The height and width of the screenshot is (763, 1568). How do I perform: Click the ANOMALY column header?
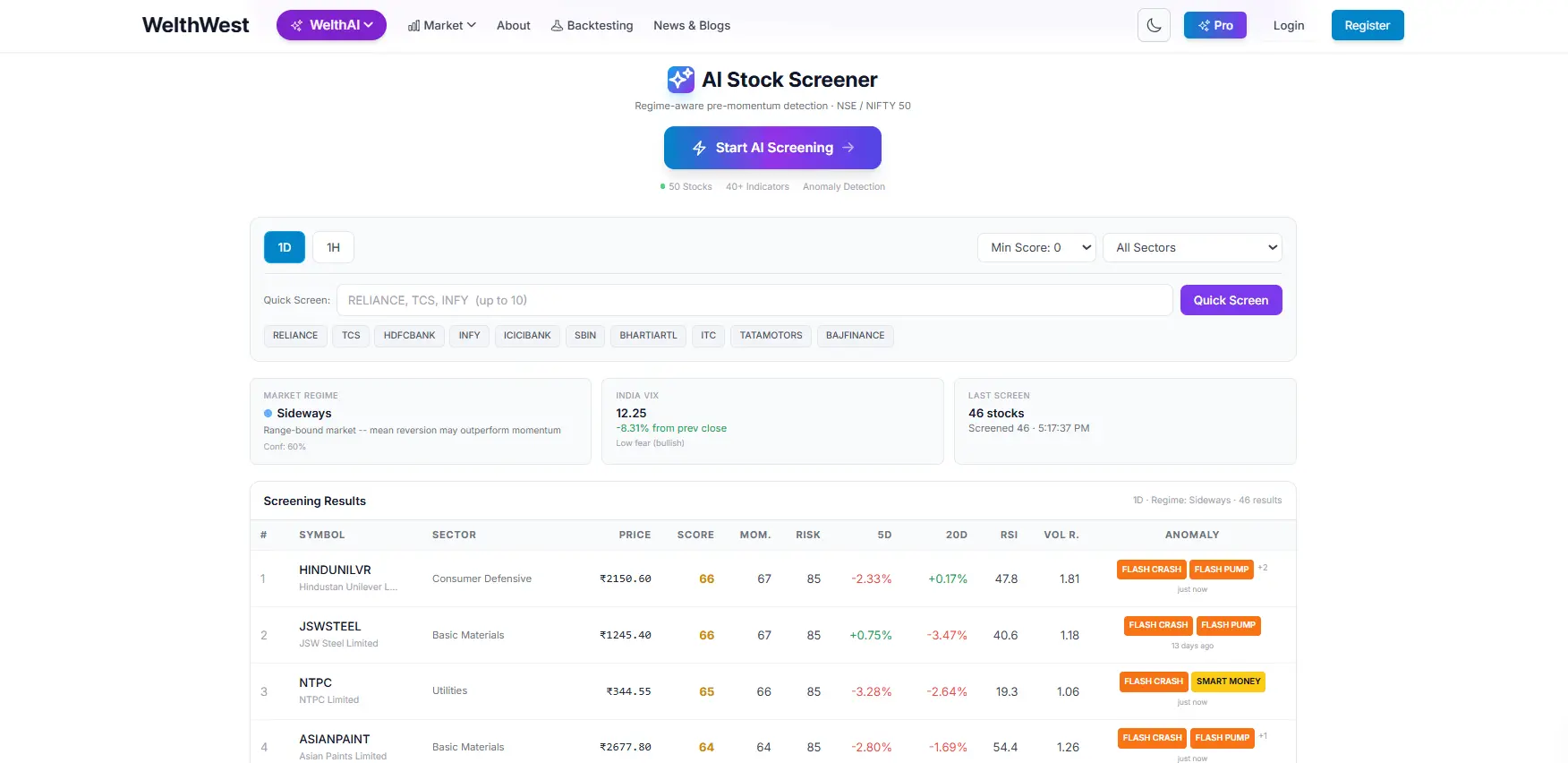pyautogui.click(x=1192, y=535)
